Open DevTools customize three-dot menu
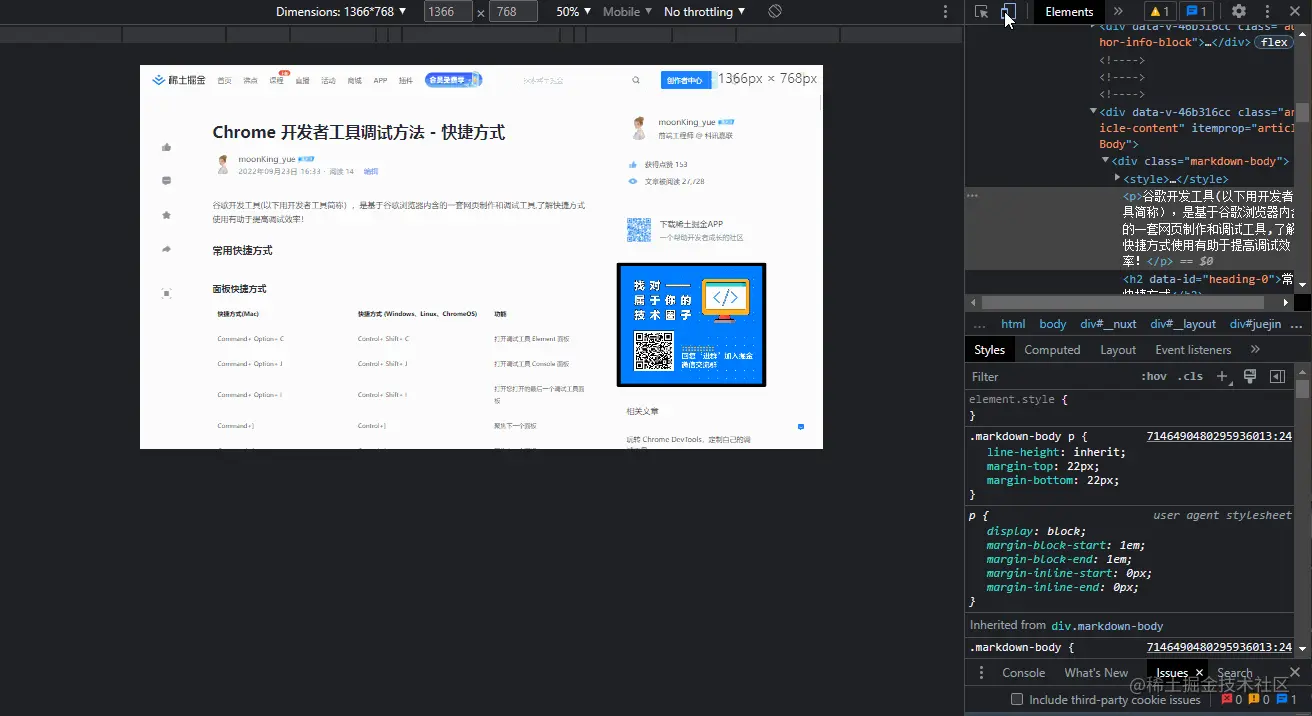1312x716 pixels. [x=1268, y=12]
